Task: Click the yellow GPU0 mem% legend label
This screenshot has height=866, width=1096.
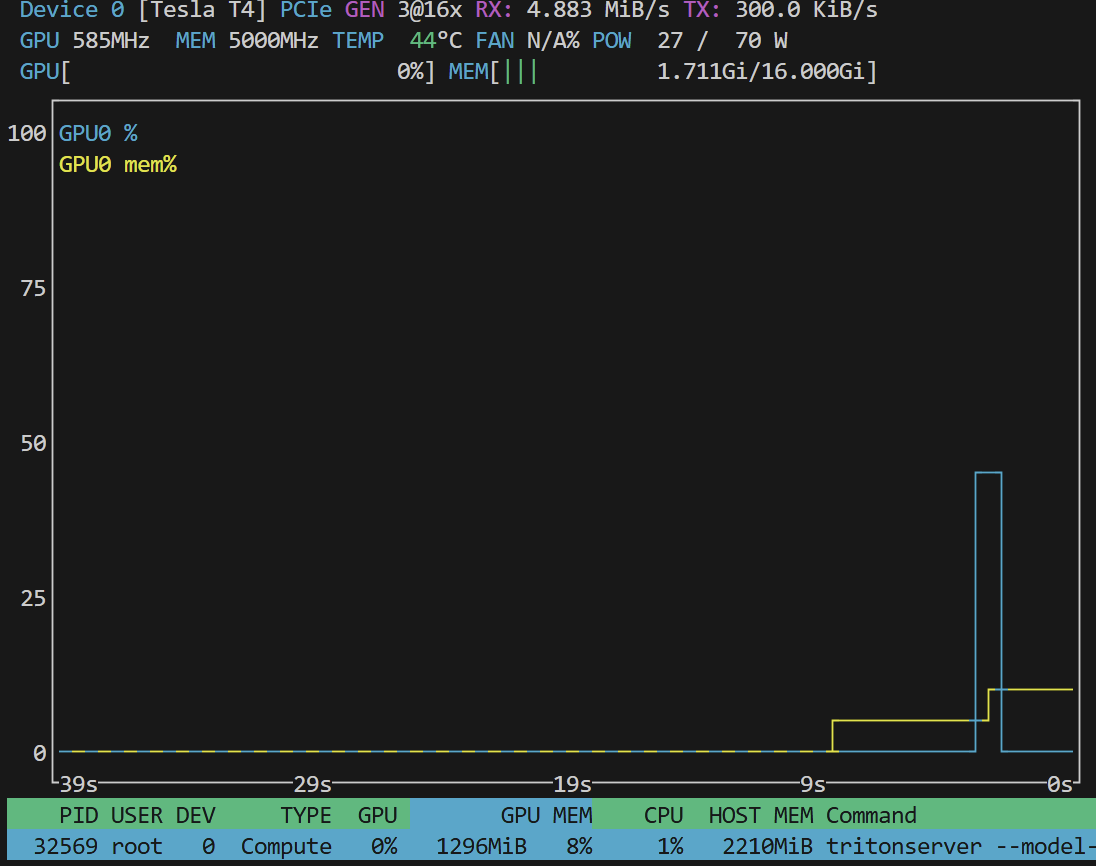Action: tap(117, 164)
